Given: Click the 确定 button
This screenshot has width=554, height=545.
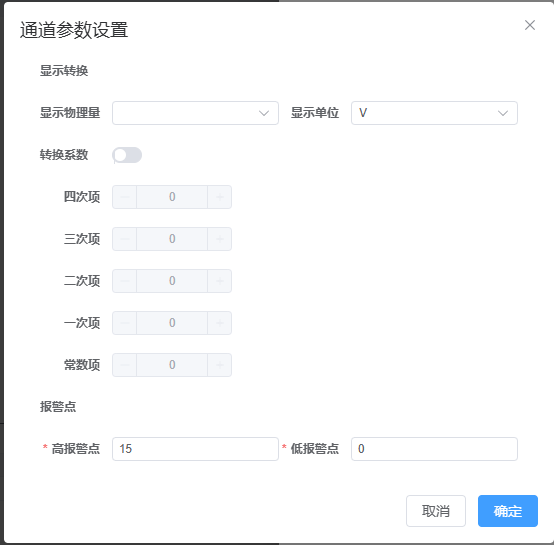Looking at the screenshot, I should pyautogui.click(x=508, y=511).
